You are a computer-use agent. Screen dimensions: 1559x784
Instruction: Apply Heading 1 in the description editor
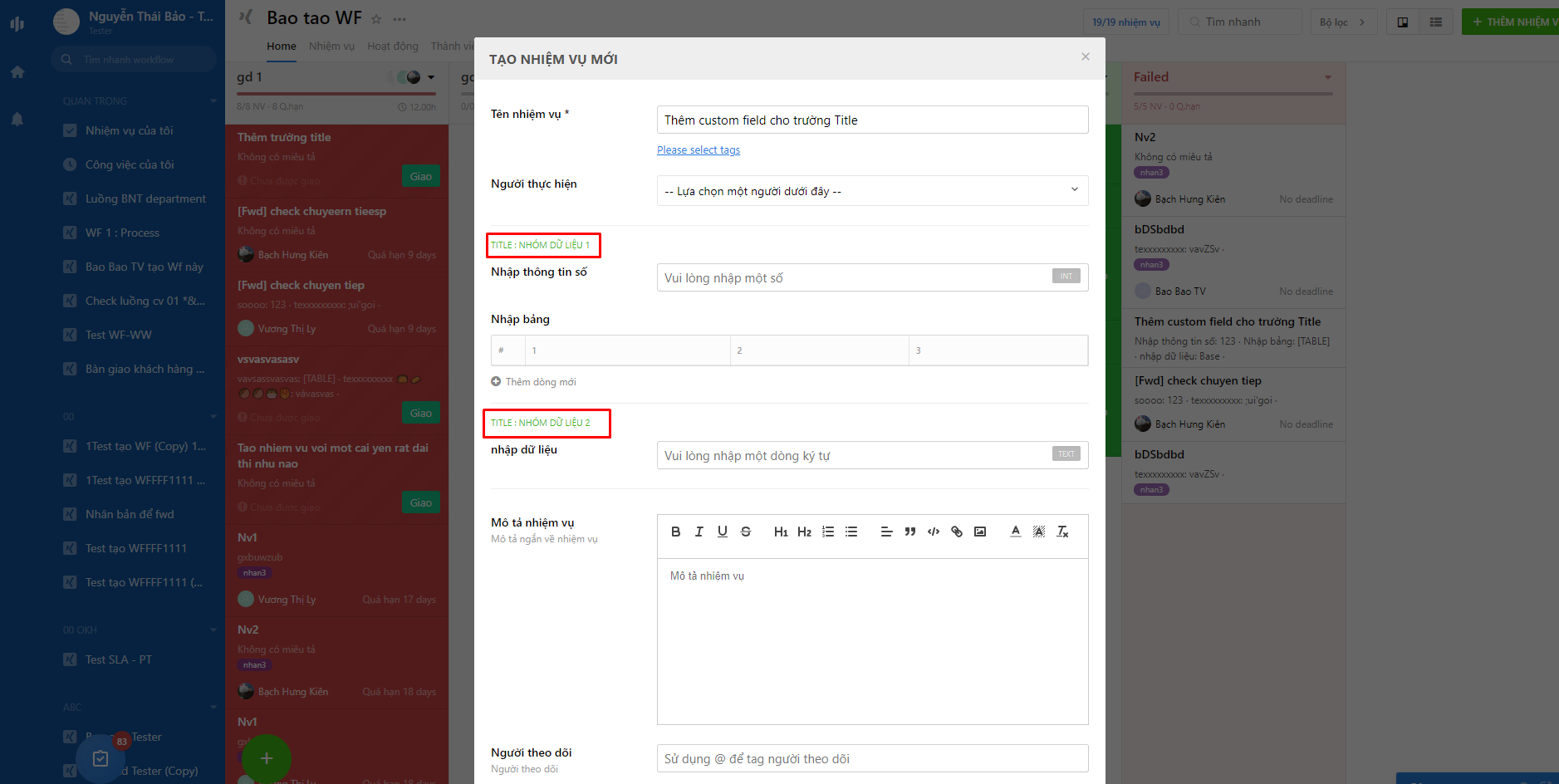(x=781, y=532)
